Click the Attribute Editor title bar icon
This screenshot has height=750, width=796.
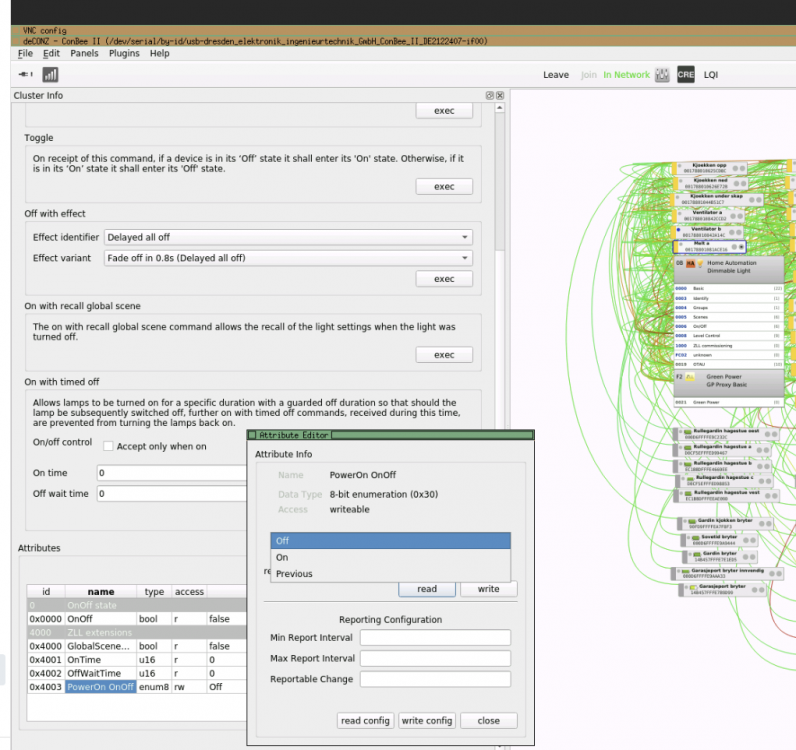[252, 435]
